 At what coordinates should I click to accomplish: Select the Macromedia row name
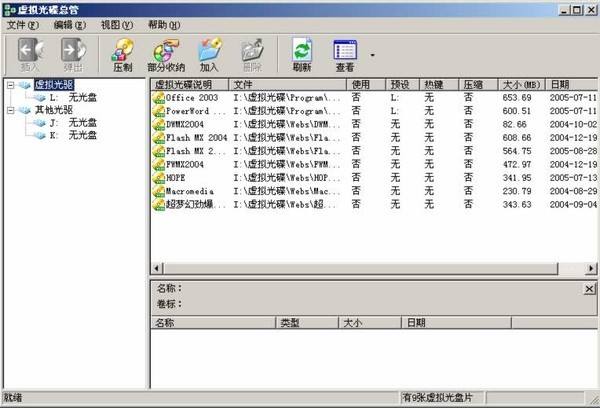[x=190, y=191]
